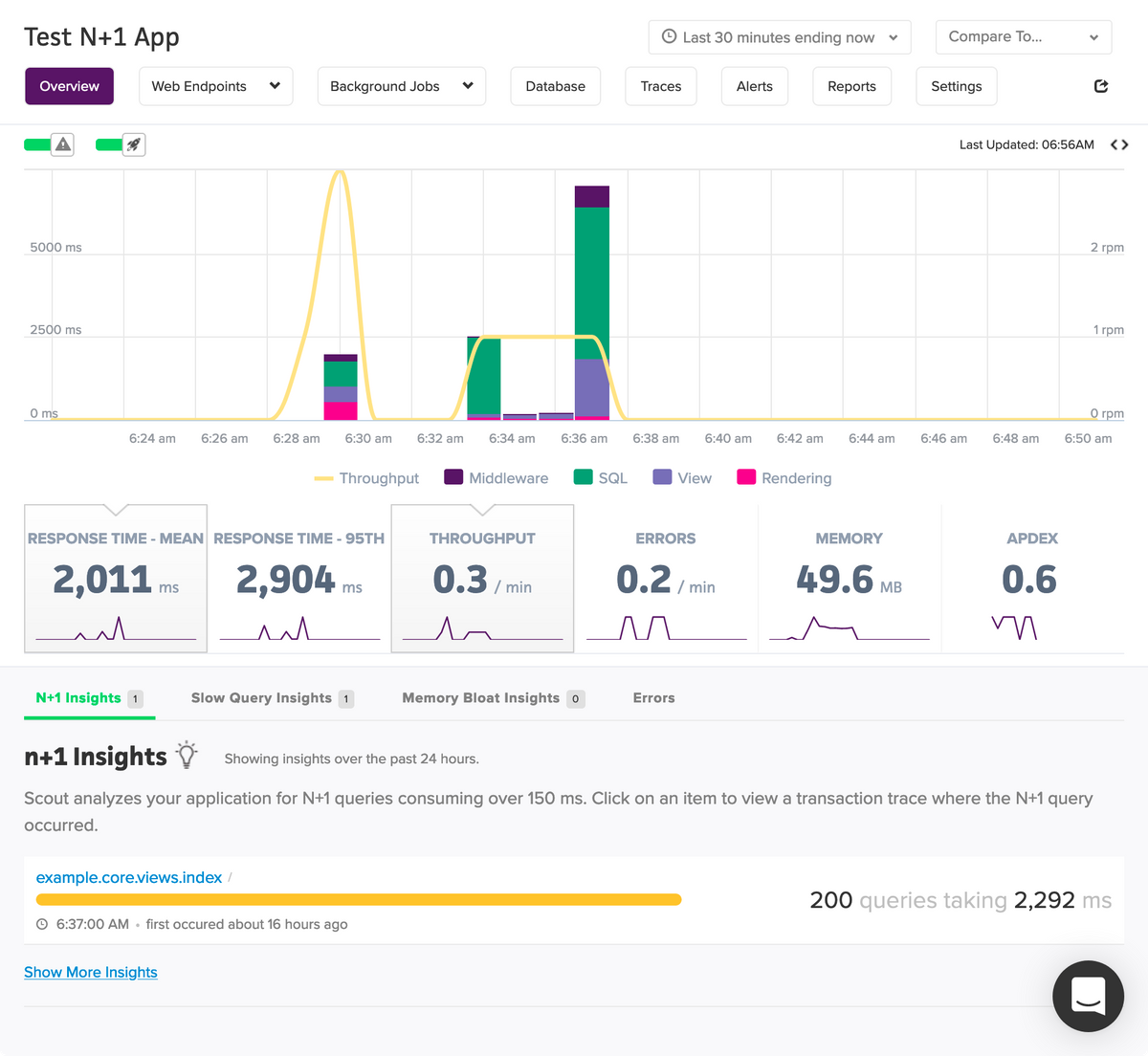Open the example.core.views.index link
This screenshot has width=1148, height=1056.
tap(129, 877)
